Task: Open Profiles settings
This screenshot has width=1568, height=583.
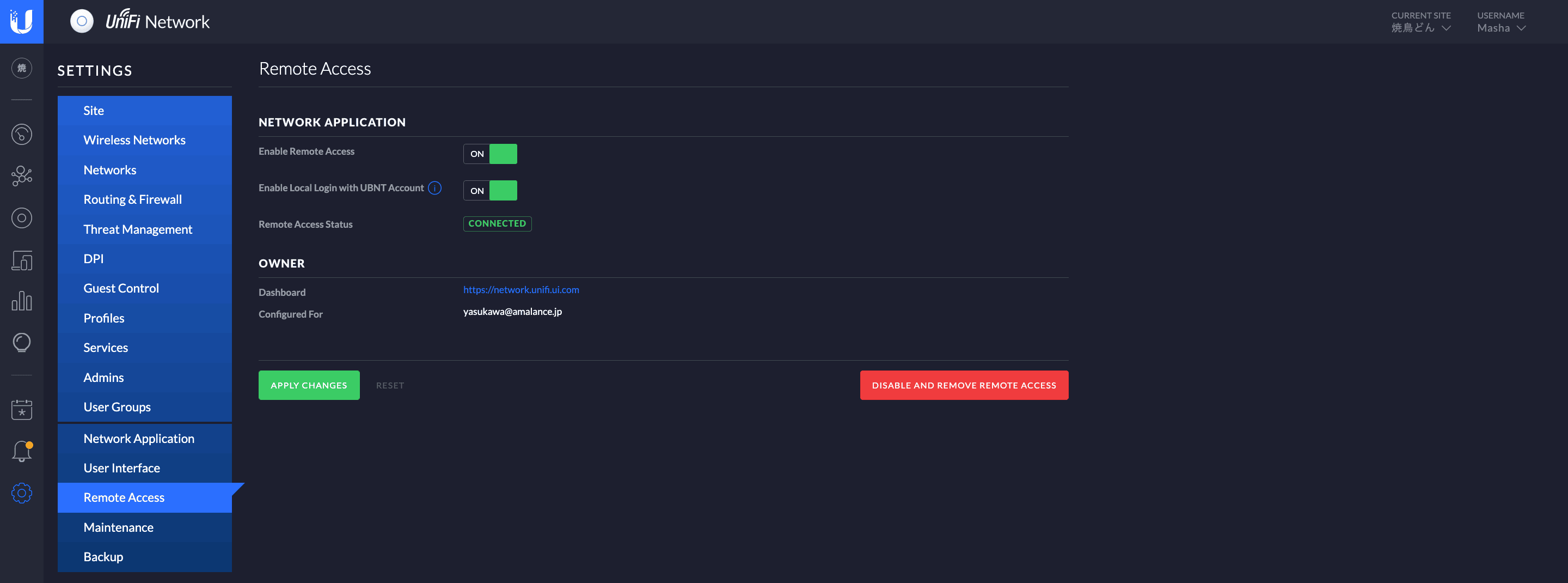Action: tap(145, 318)
